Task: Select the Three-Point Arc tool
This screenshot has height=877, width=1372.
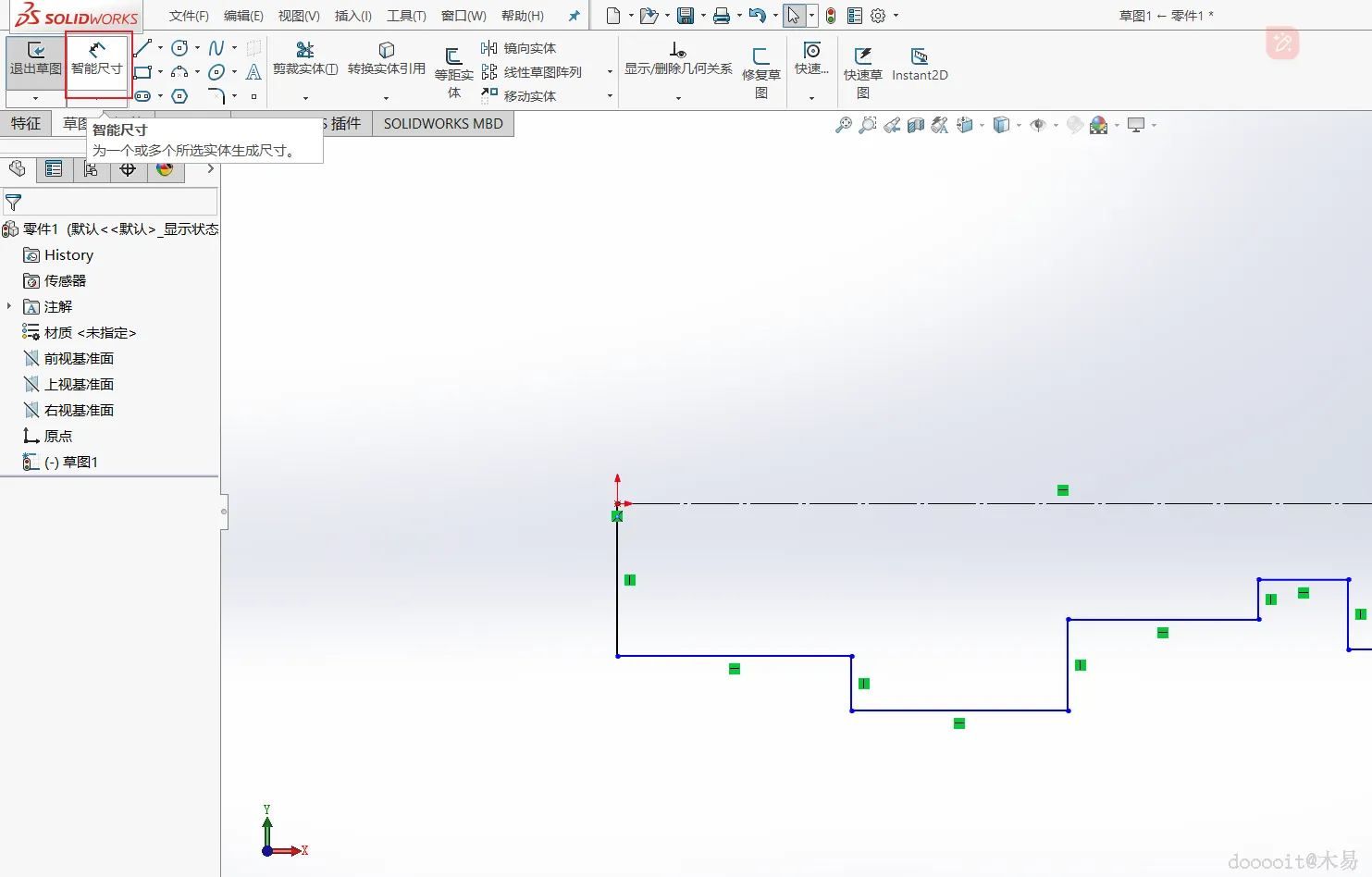Action: [179, 72]
